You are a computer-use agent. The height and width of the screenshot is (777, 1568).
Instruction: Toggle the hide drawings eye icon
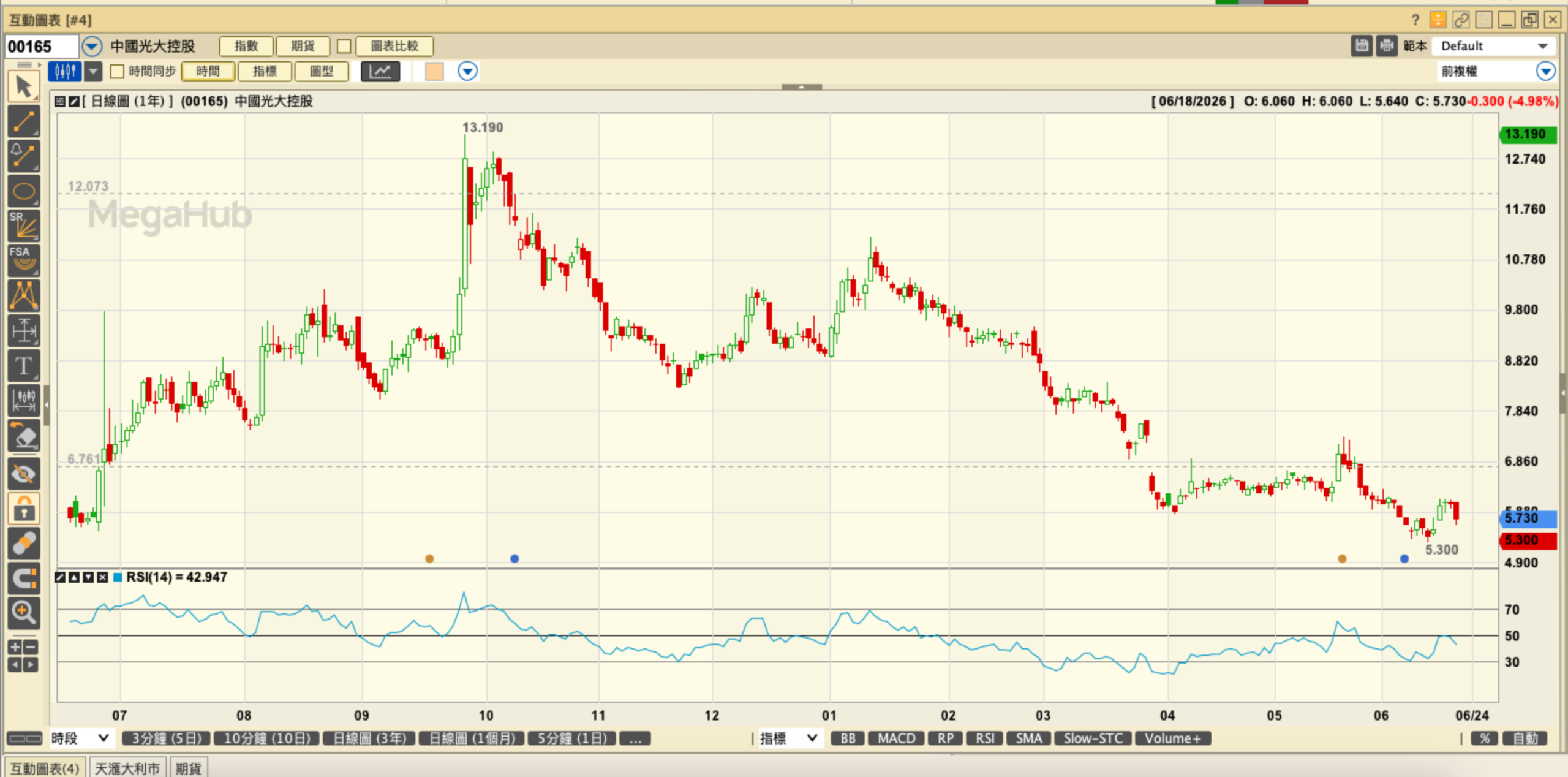pos(24,473)
